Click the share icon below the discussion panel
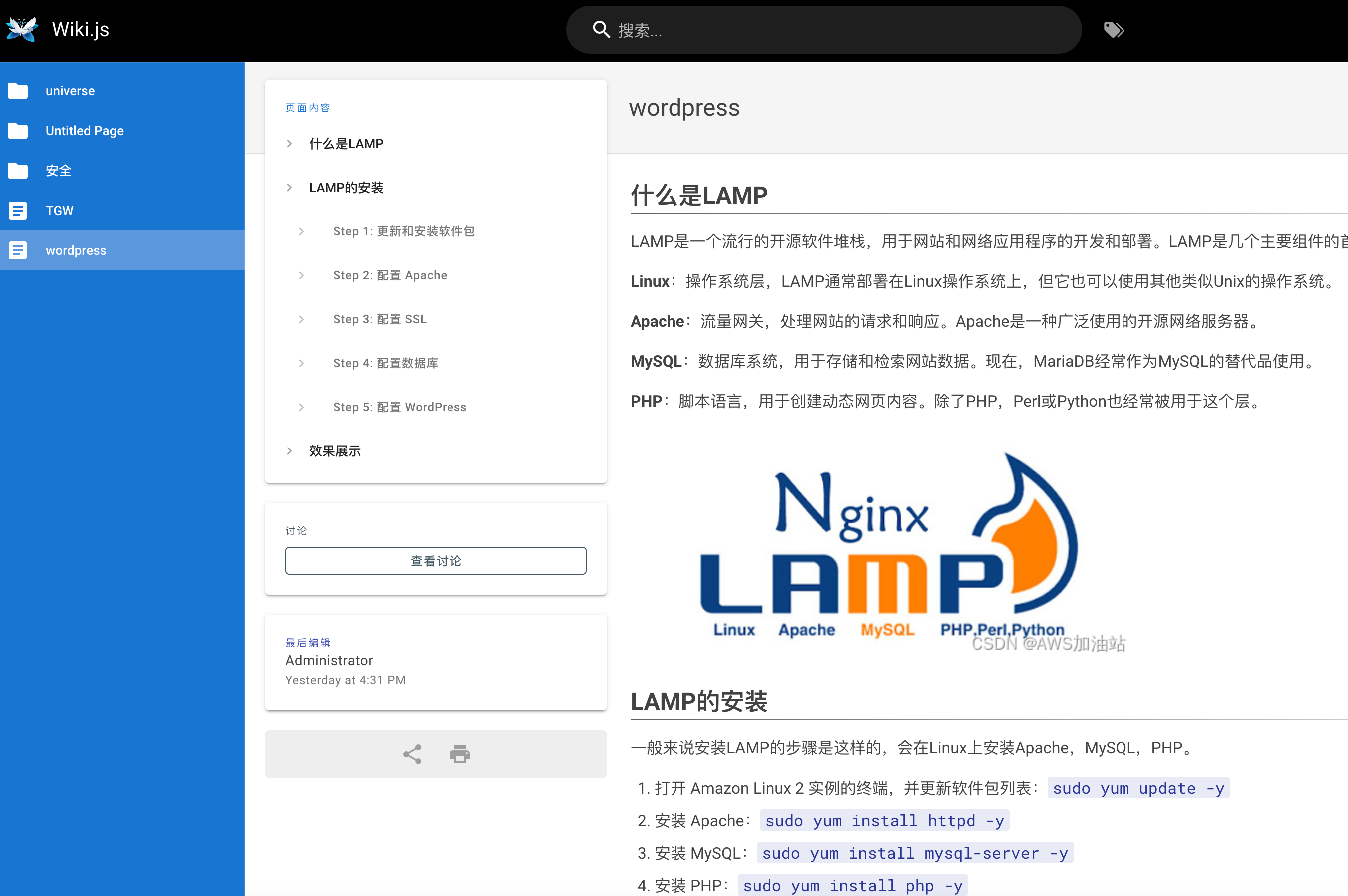The image size is (1348, 896). pyautogui.click(x=412, y=754)
